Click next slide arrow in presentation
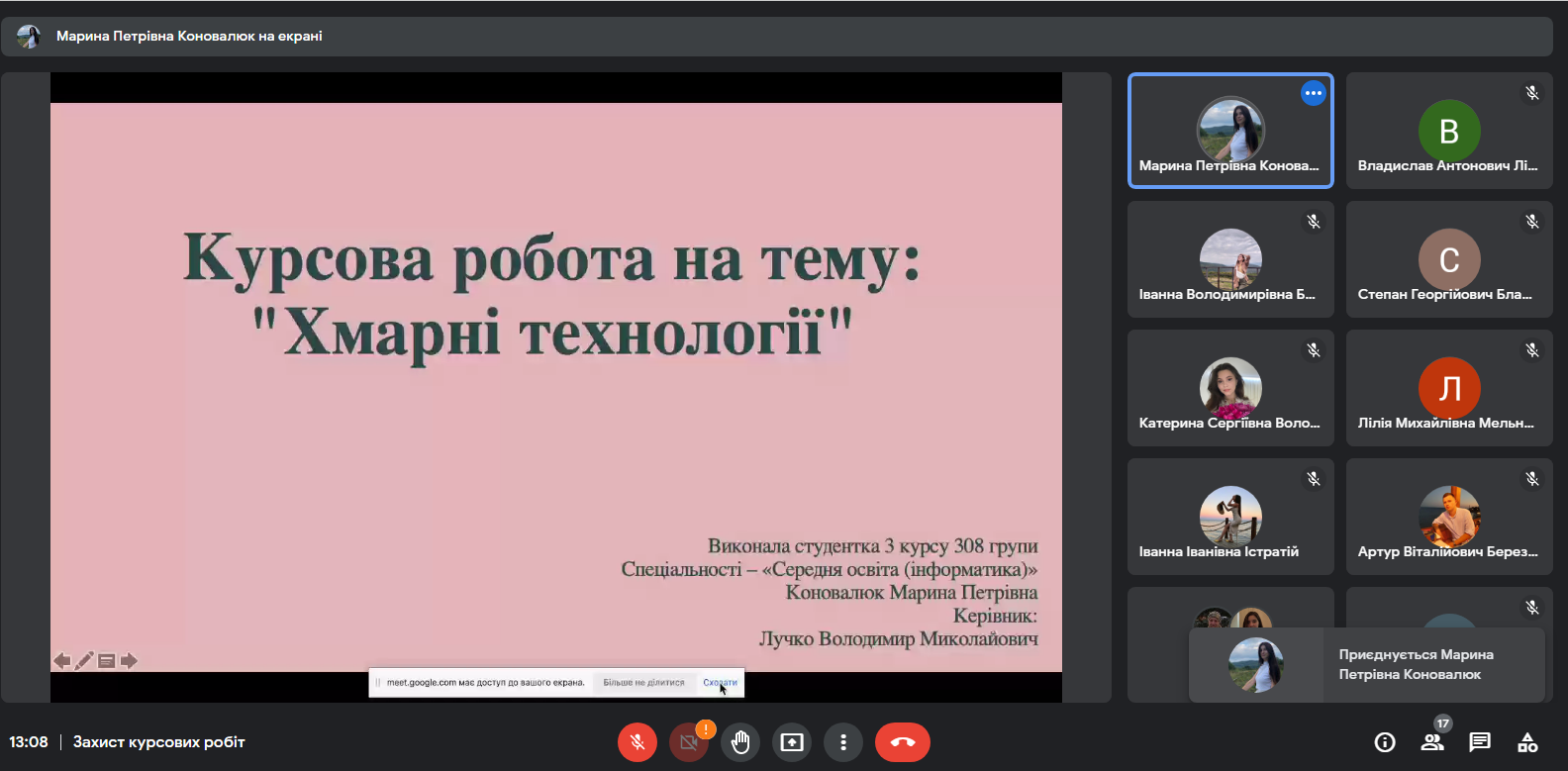The image size is (1568, 771). point(129,661)
